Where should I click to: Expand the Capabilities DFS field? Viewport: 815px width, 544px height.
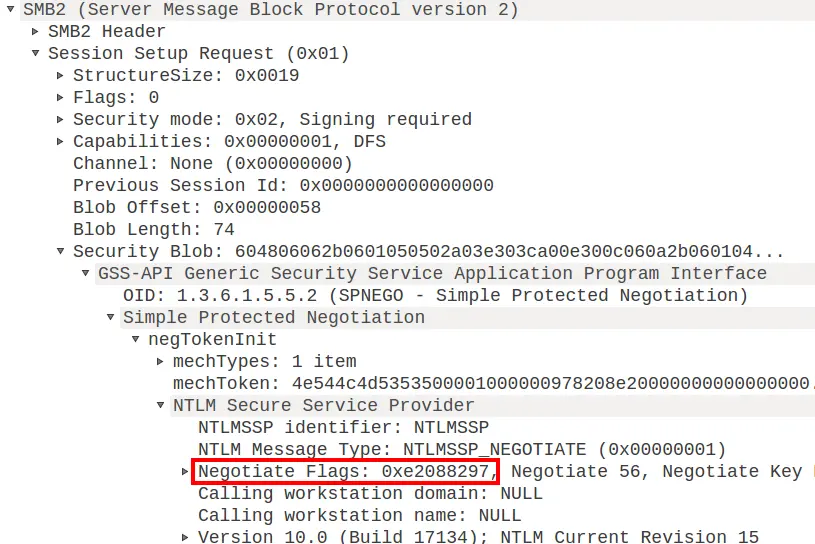pos(61,142)
